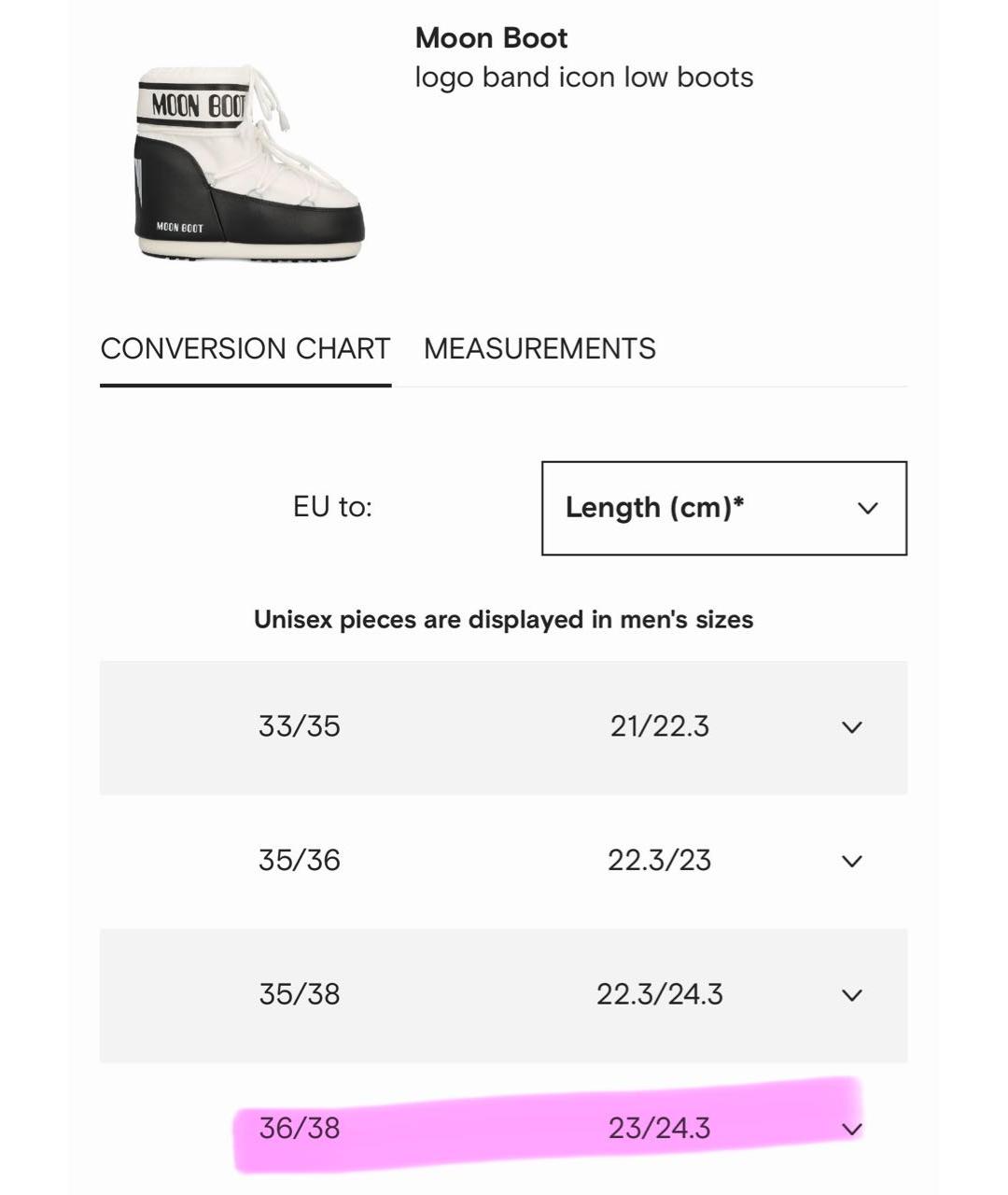The image size is (1008, 1195).
Task: Select the 33/35 EU size label
Action: [x=299, y=726]
